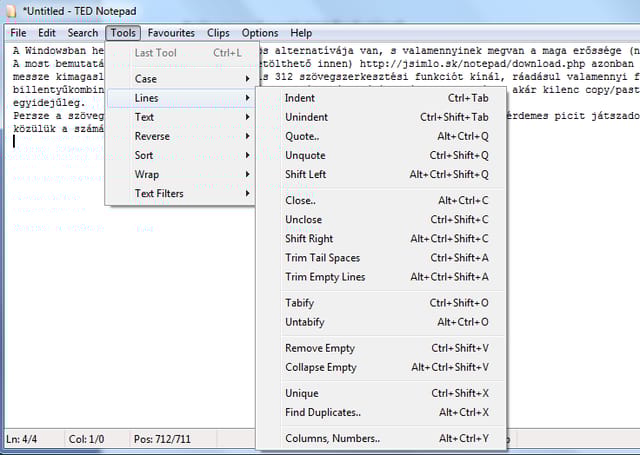Choose Unquote in Lines submenu
This screenshot has height=455, width=640.
point(382,155)
